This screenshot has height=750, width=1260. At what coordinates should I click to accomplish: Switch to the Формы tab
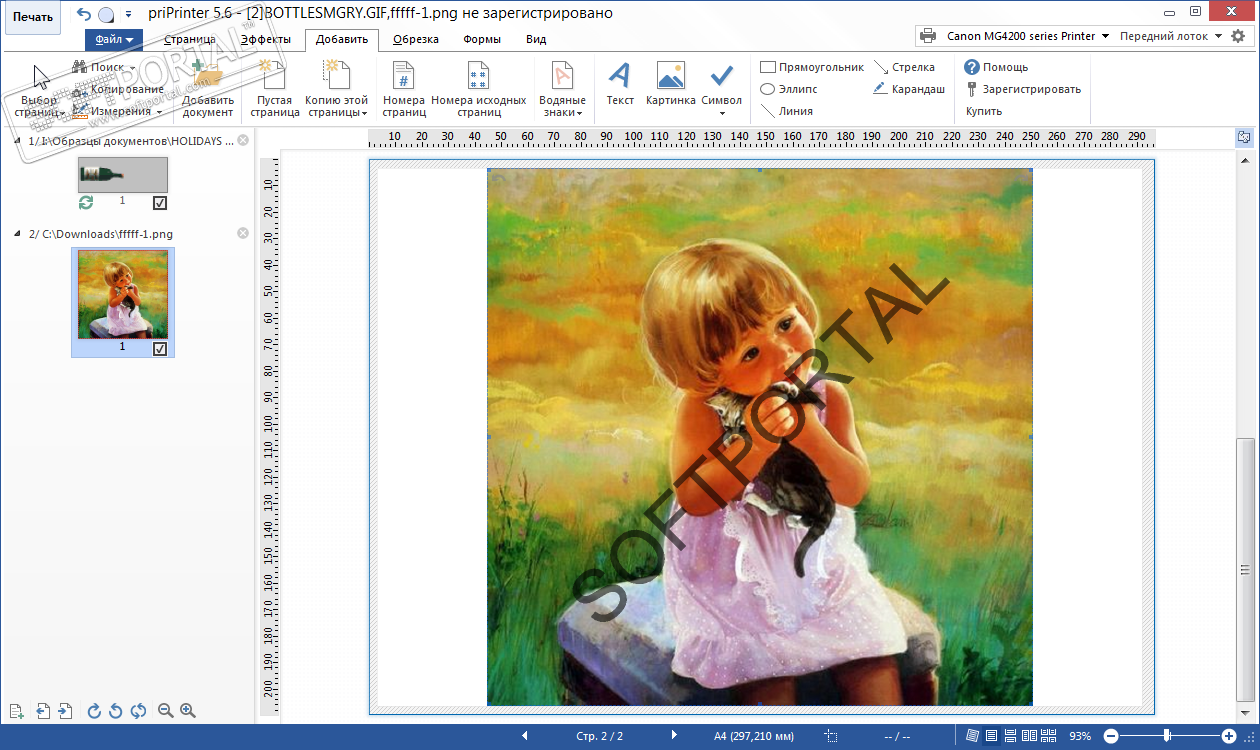tap(481, 40)
